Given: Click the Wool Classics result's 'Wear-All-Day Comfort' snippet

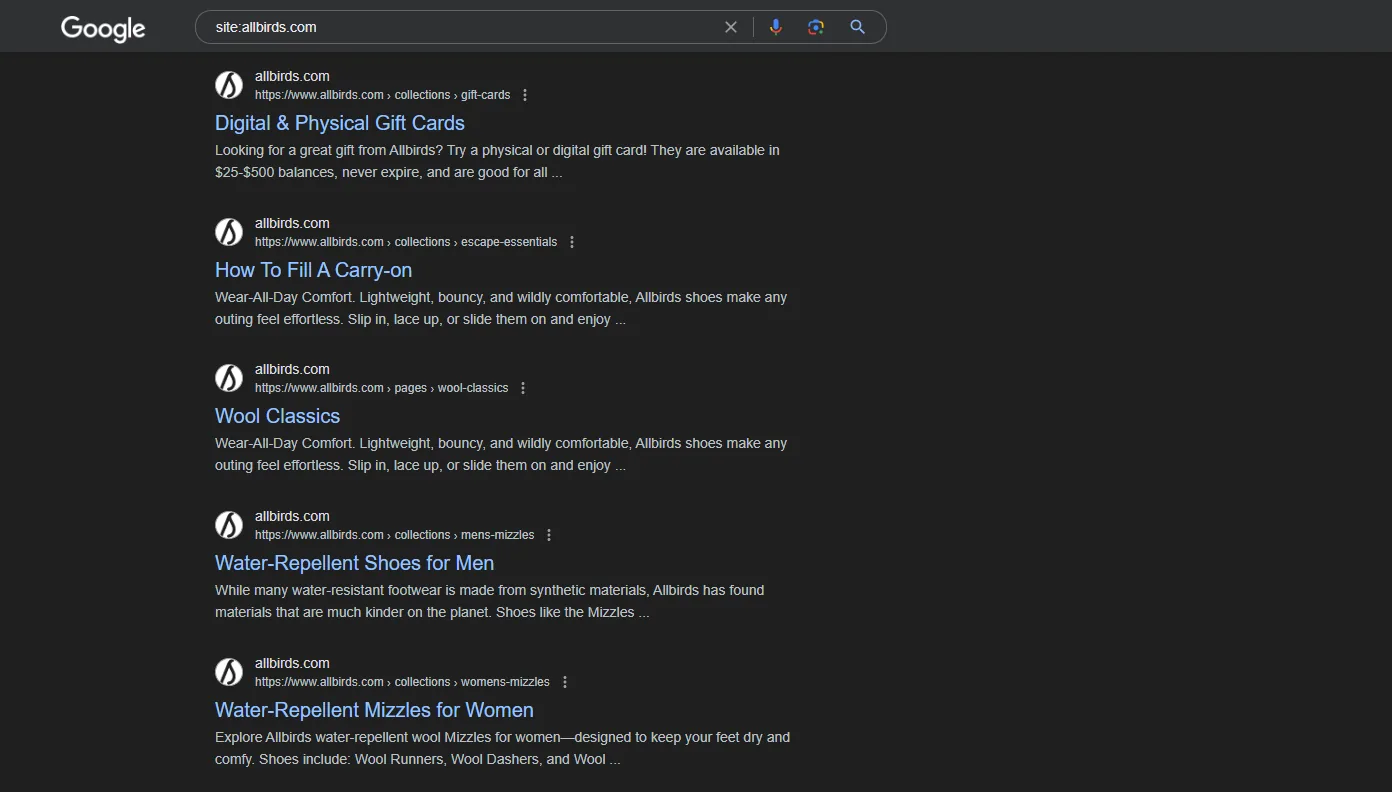Looking at the screenshot, I should click(501, 454).
